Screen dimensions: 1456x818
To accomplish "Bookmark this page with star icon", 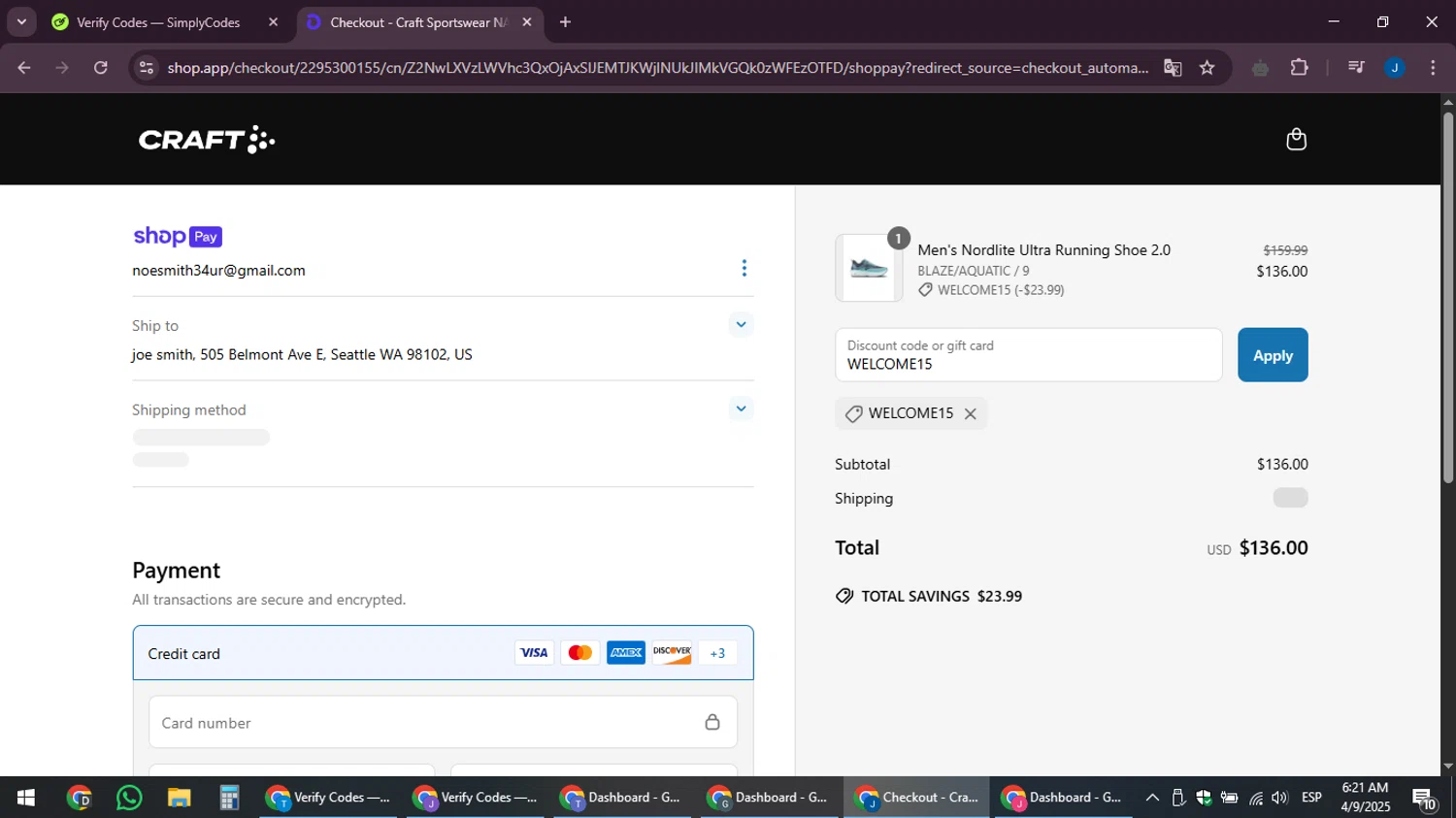I will (1207, 68).
